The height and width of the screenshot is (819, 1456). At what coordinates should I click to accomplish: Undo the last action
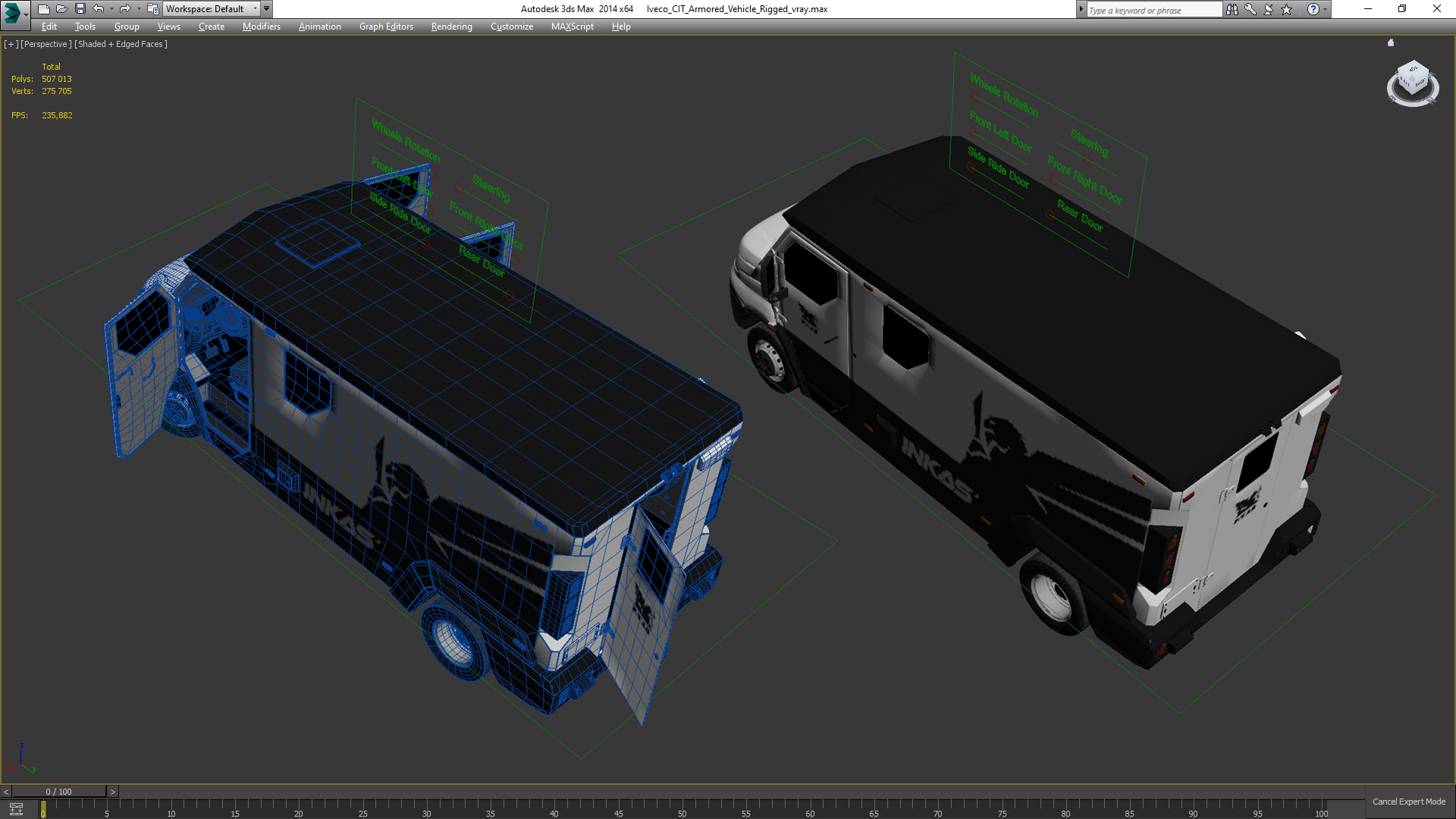[98, 9]
